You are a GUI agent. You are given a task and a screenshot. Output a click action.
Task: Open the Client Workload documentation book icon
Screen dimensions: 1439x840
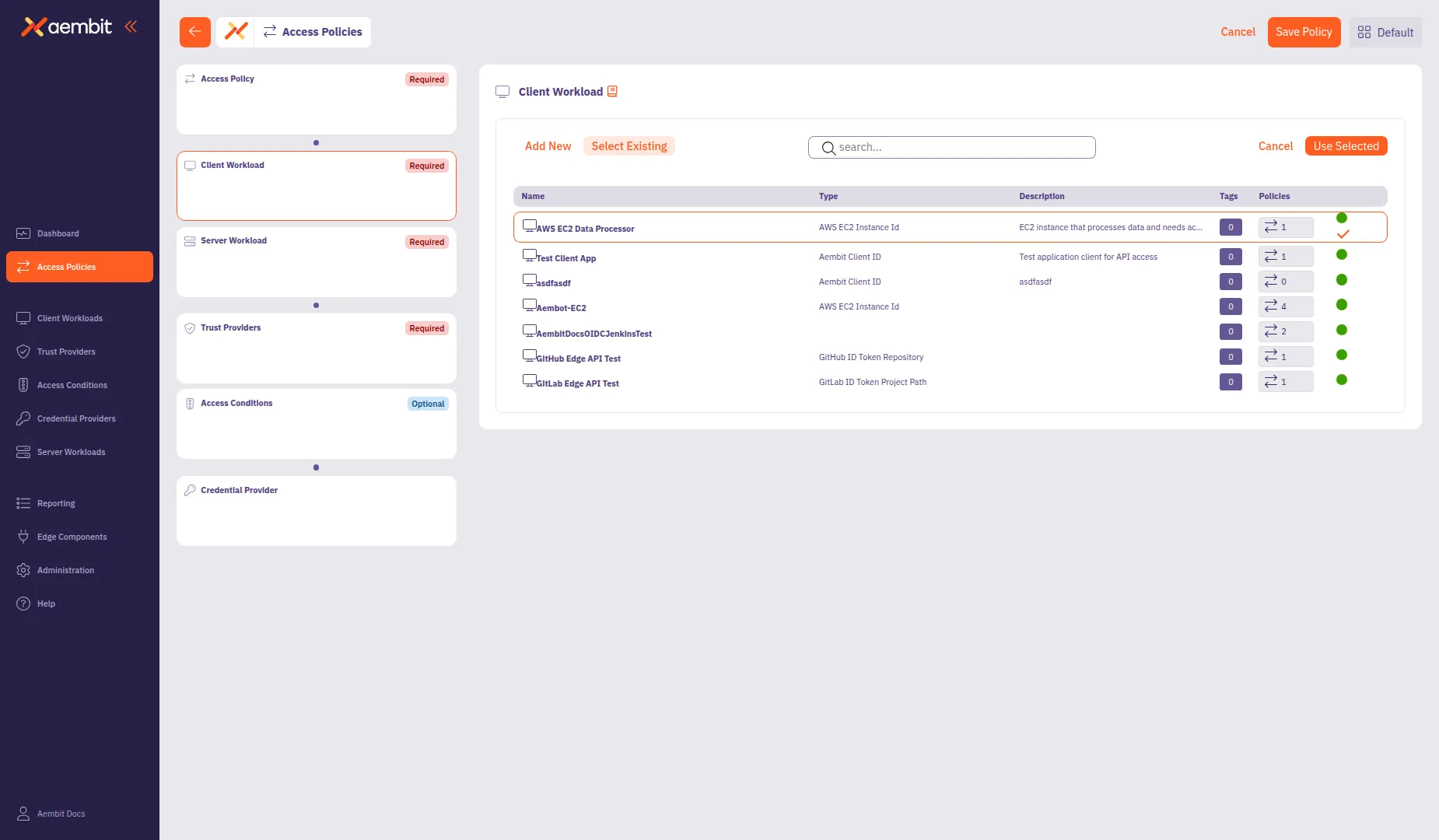612,91
